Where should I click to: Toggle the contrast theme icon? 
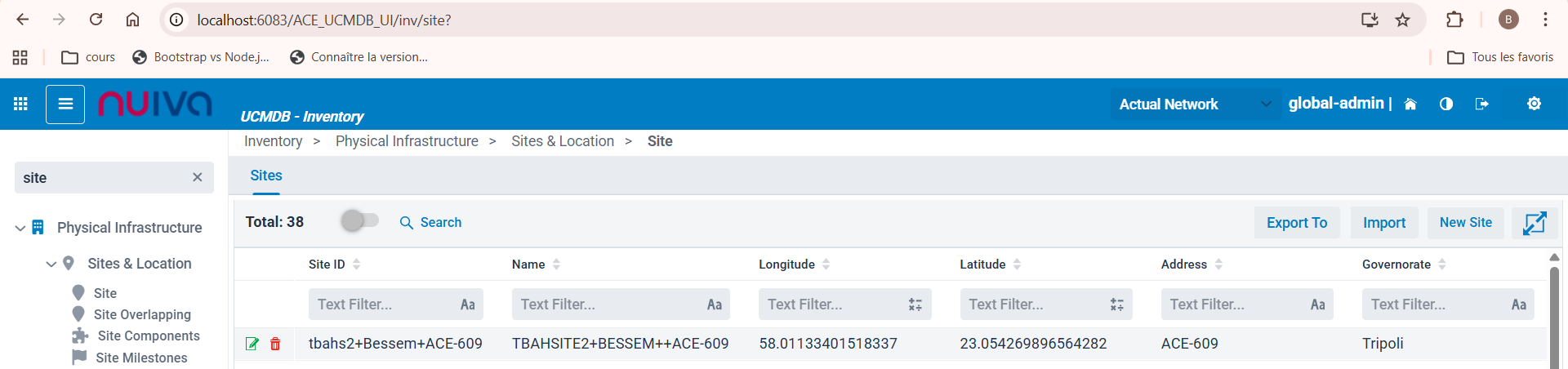click(x=1446, y=104)
